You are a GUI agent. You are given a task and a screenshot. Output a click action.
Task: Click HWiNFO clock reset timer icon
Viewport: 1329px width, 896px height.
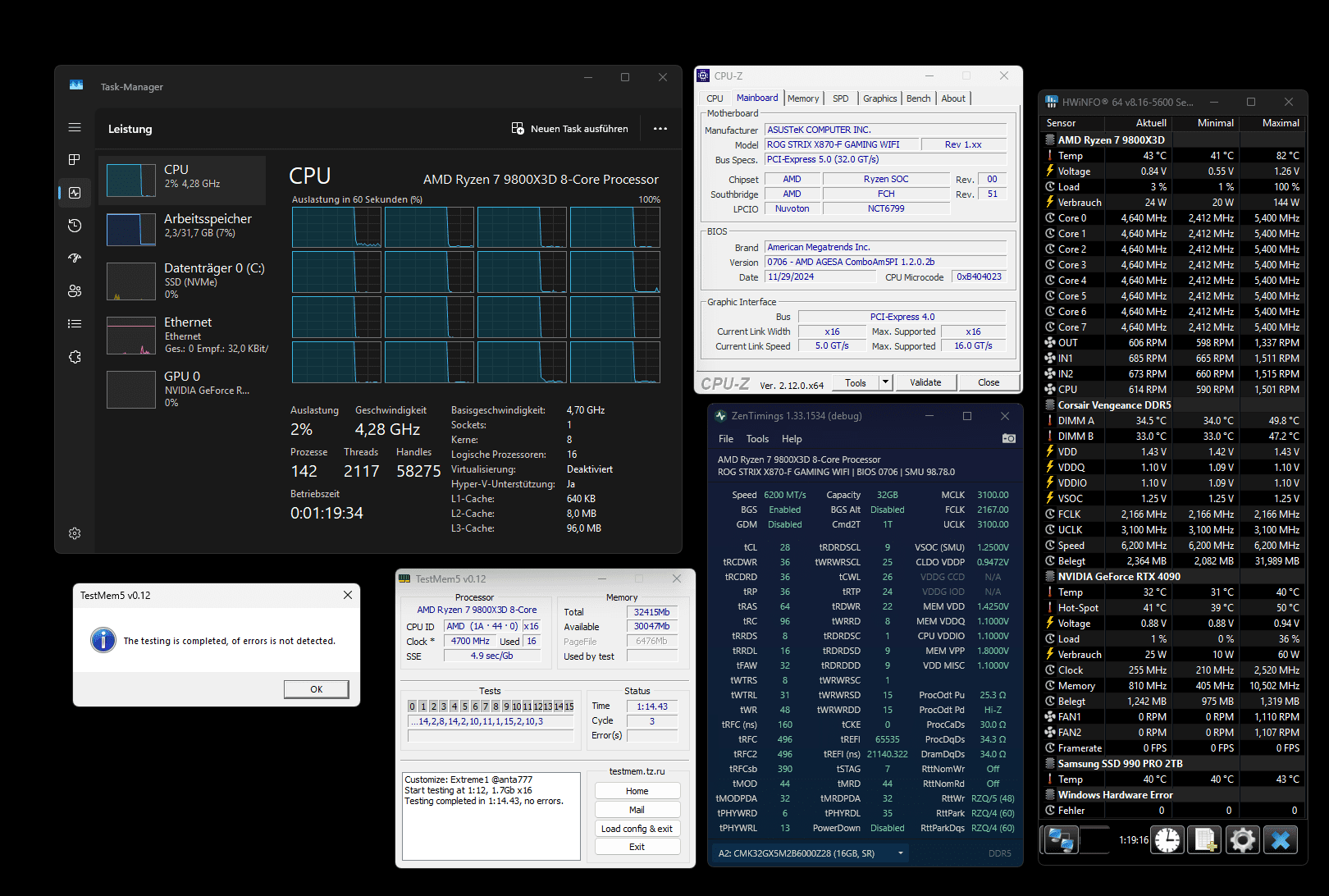[x=1167, y=840]
